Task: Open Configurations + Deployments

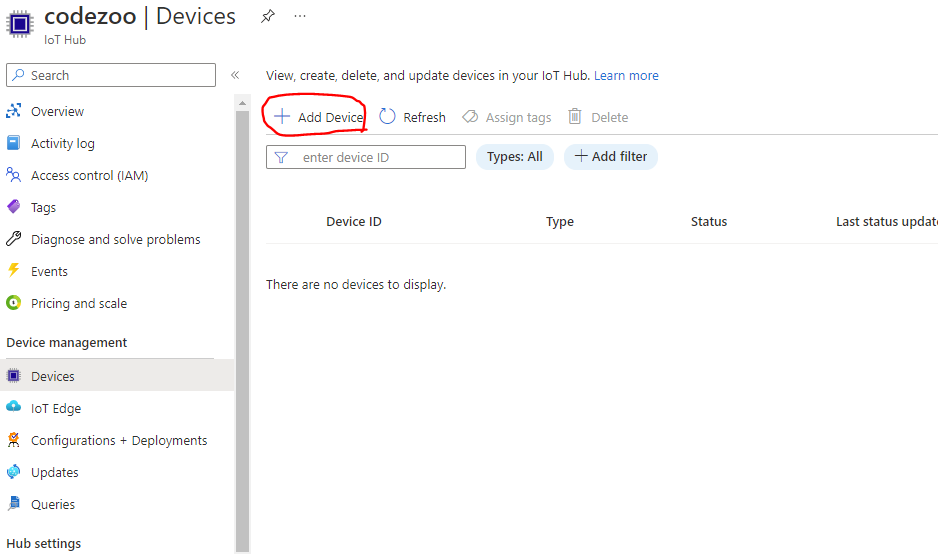Action: (x=119, y=440)
